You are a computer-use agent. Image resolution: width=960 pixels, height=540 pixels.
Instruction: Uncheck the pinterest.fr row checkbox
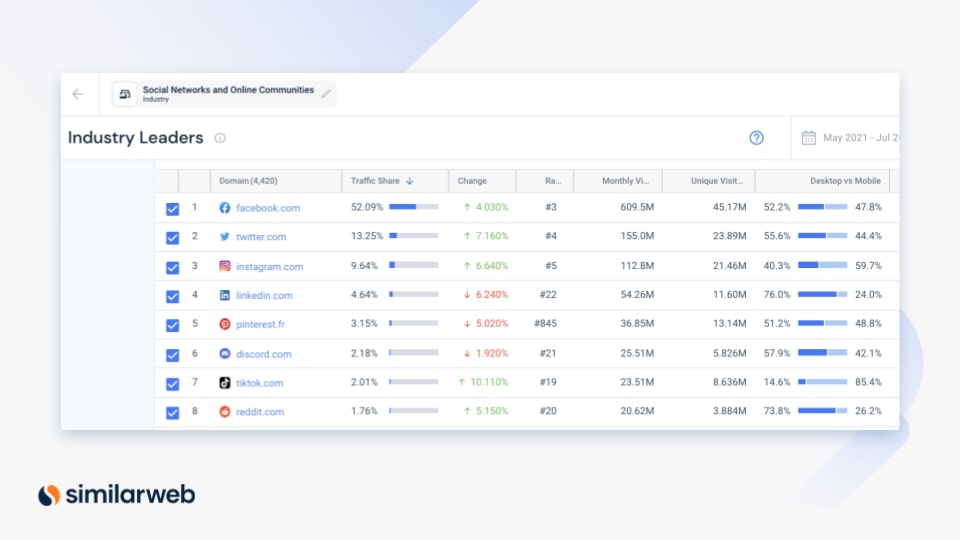[173, 325]
